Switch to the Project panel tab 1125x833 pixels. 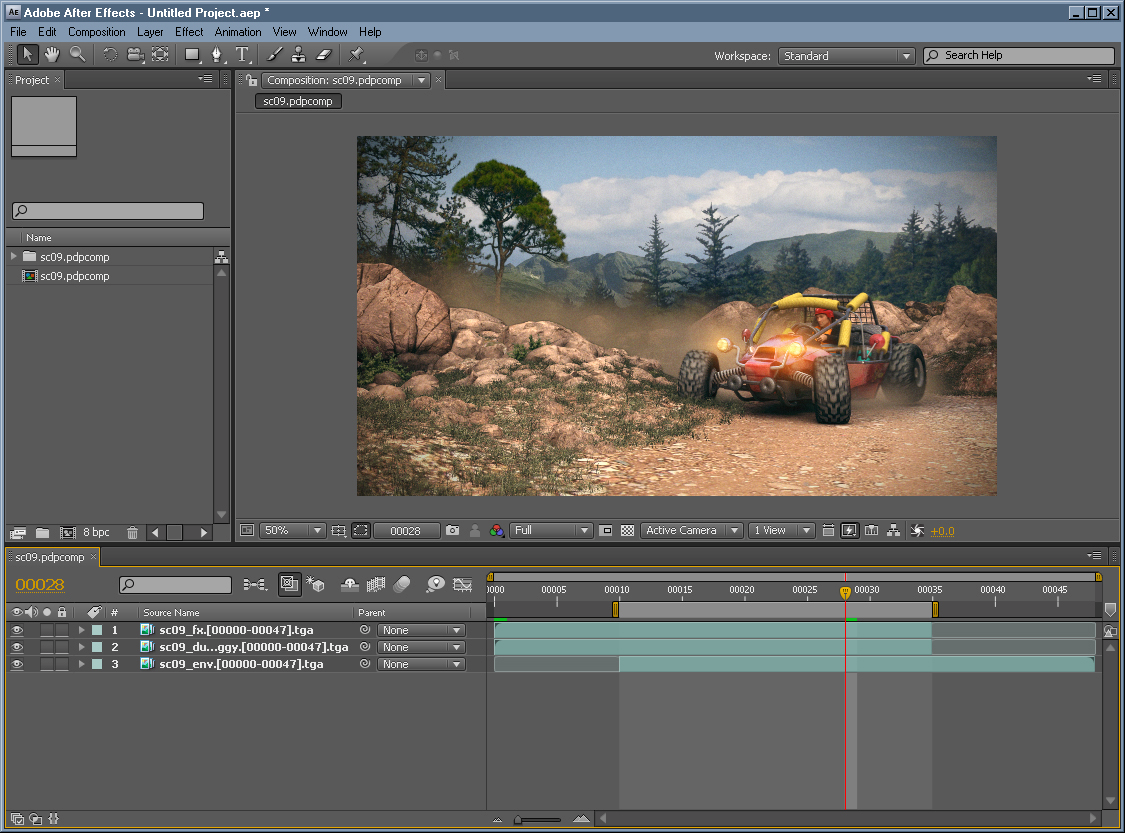(32, 80)
